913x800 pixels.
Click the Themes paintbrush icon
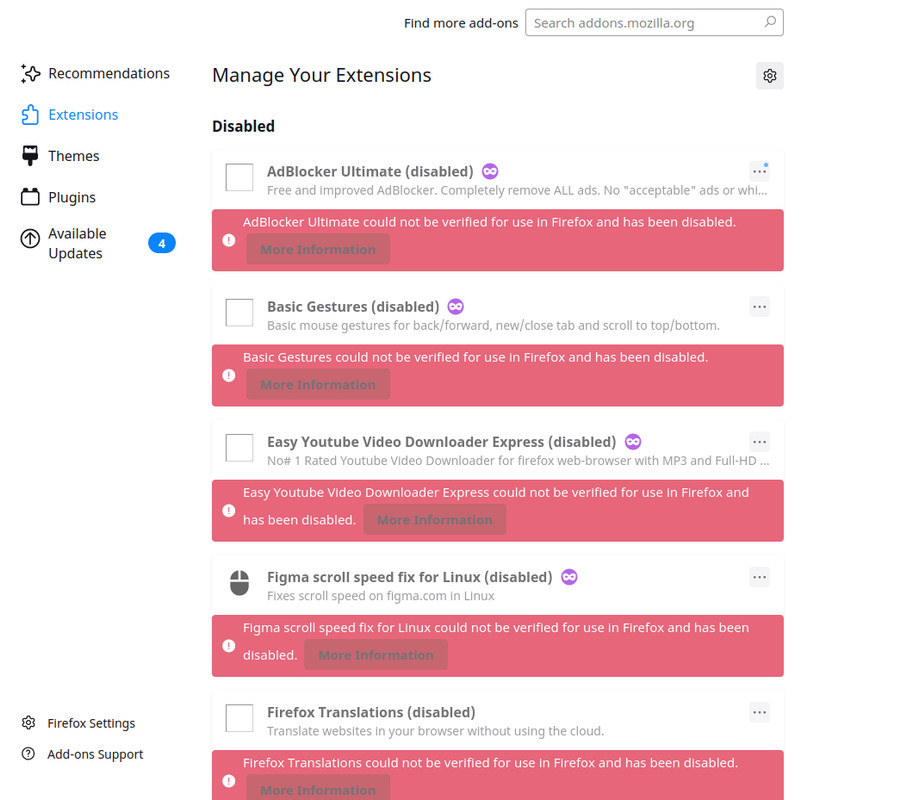pos(30,156)
